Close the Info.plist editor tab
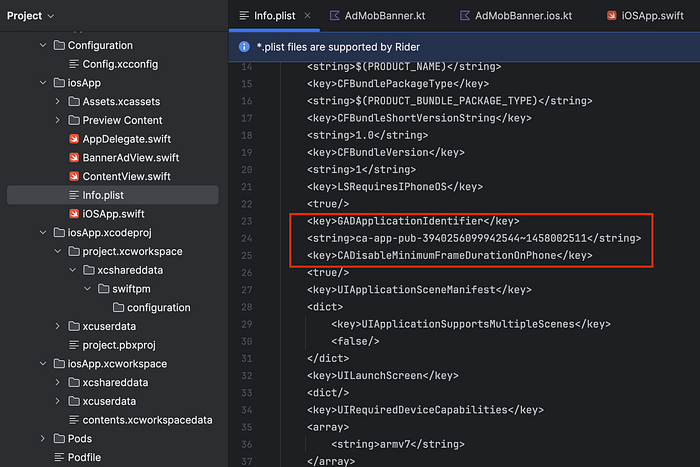 (308, 16)
